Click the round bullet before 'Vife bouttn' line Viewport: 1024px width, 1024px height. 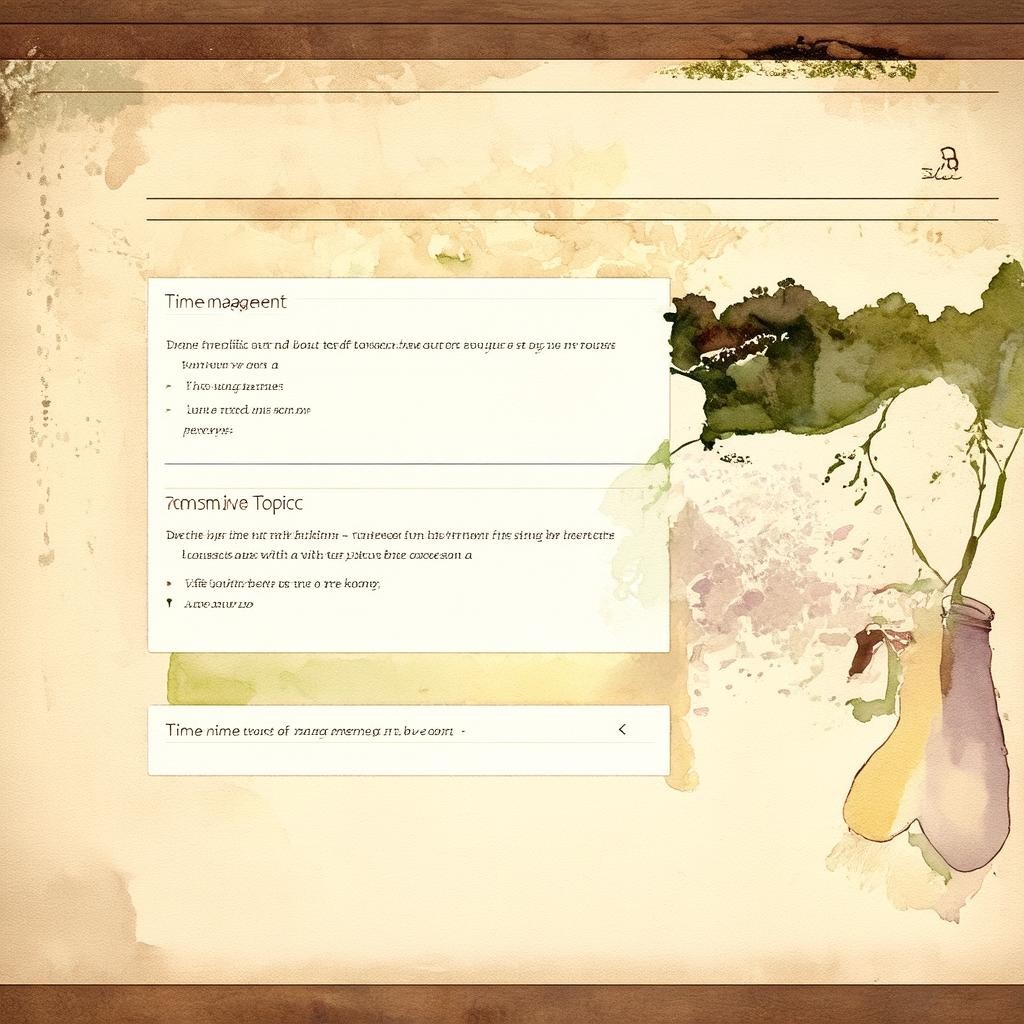169,583
